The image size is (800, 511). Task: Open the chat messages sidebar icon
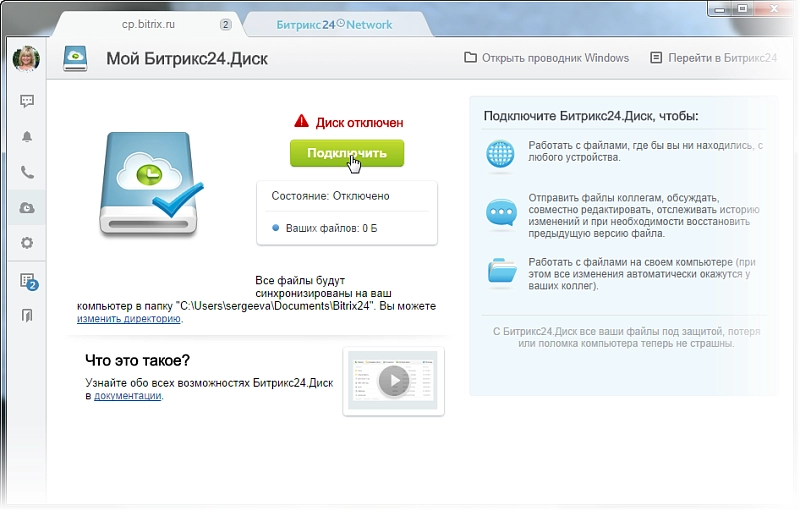27,101
